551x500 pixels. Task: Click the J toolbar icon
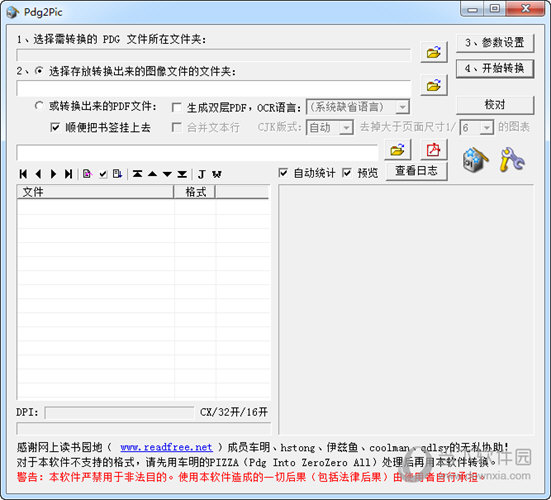point(201,174)
